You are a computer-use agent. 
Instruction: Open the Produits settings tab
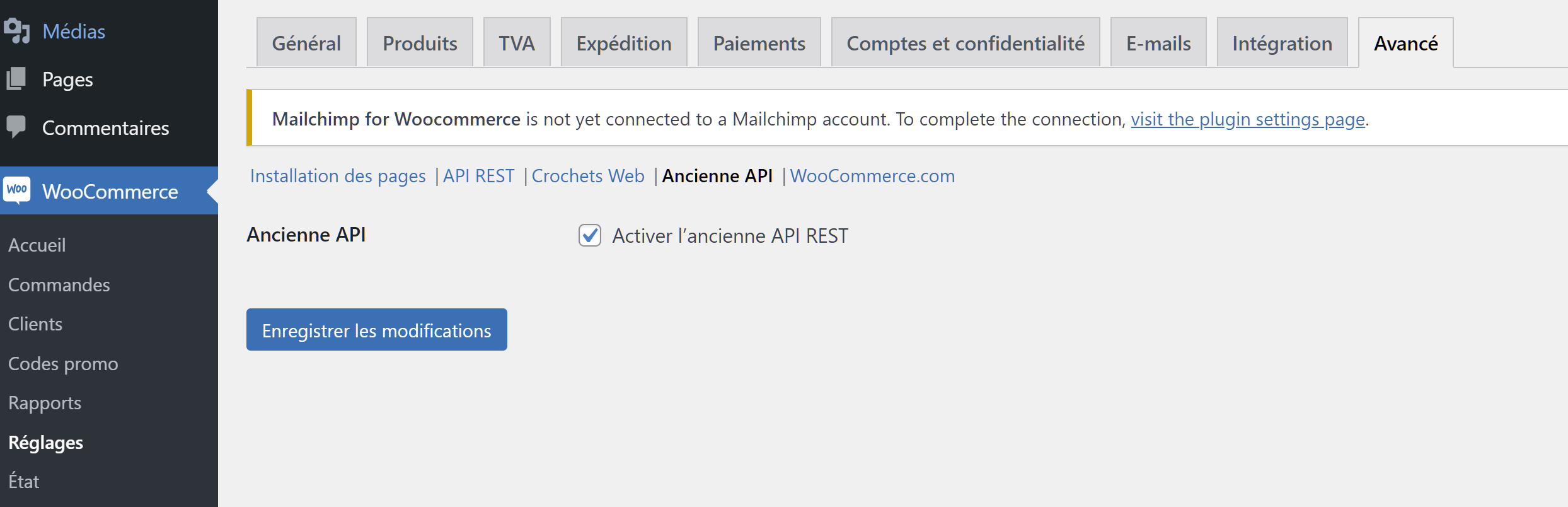(420, 42)
